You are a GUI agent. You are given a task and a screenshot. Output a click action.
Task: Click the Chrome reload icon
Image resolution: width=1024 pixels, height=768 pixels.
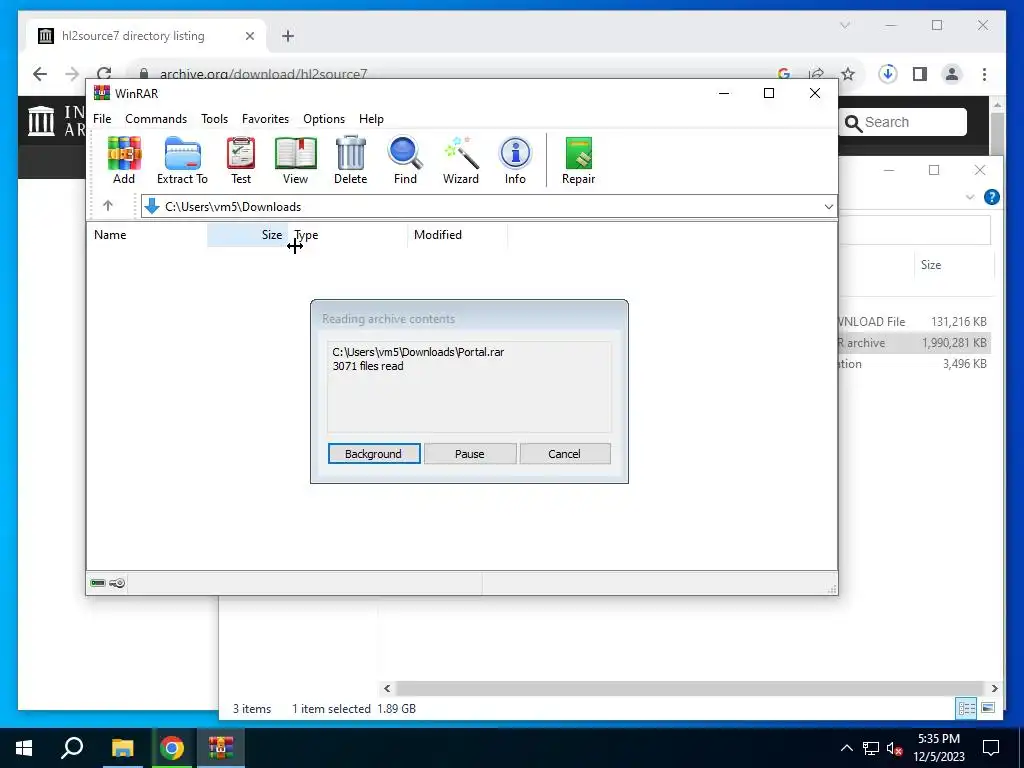click(x=104, y=74)
